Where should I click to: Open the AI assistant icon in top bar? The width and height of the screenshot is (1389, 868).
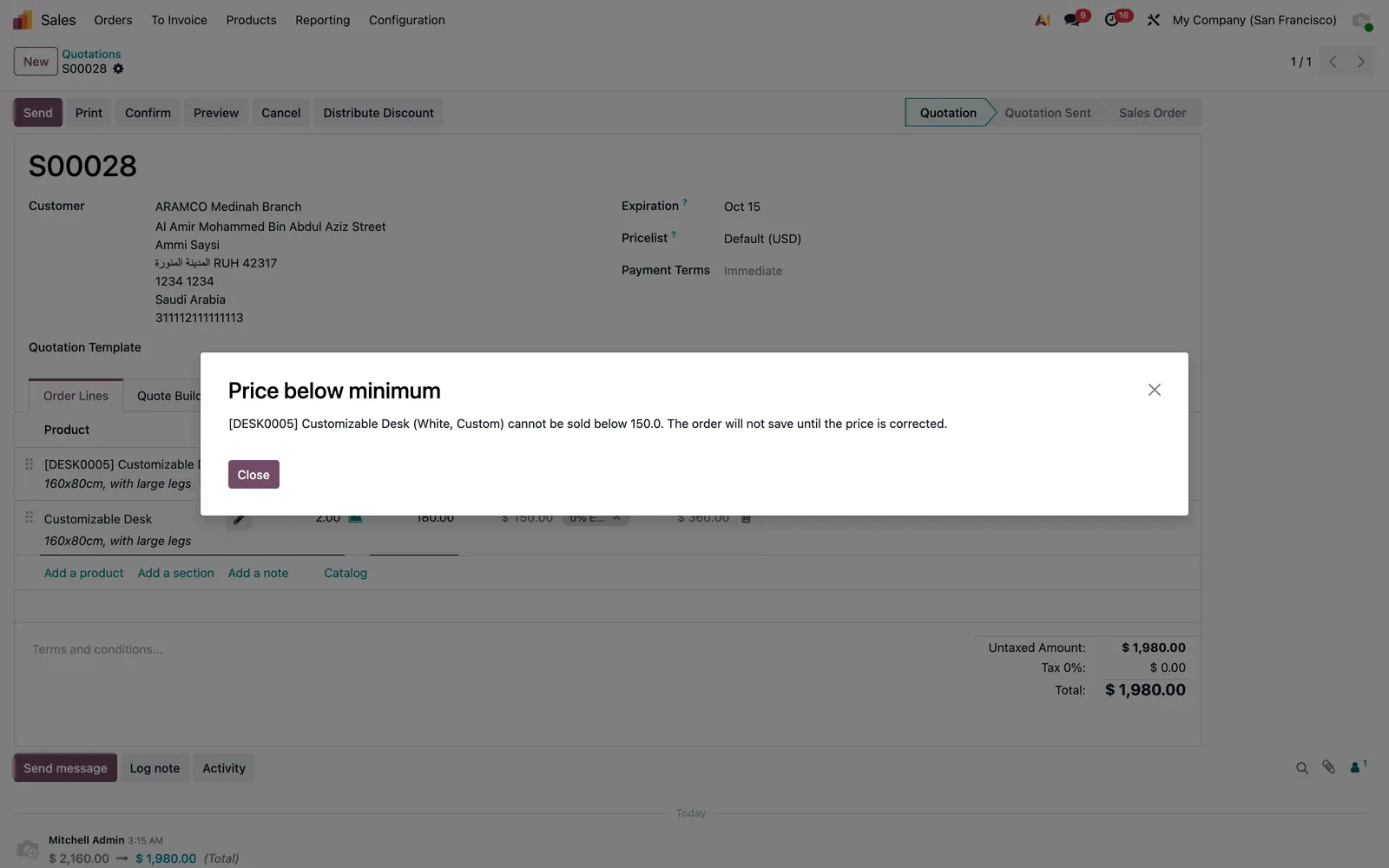click(1043, 20)
